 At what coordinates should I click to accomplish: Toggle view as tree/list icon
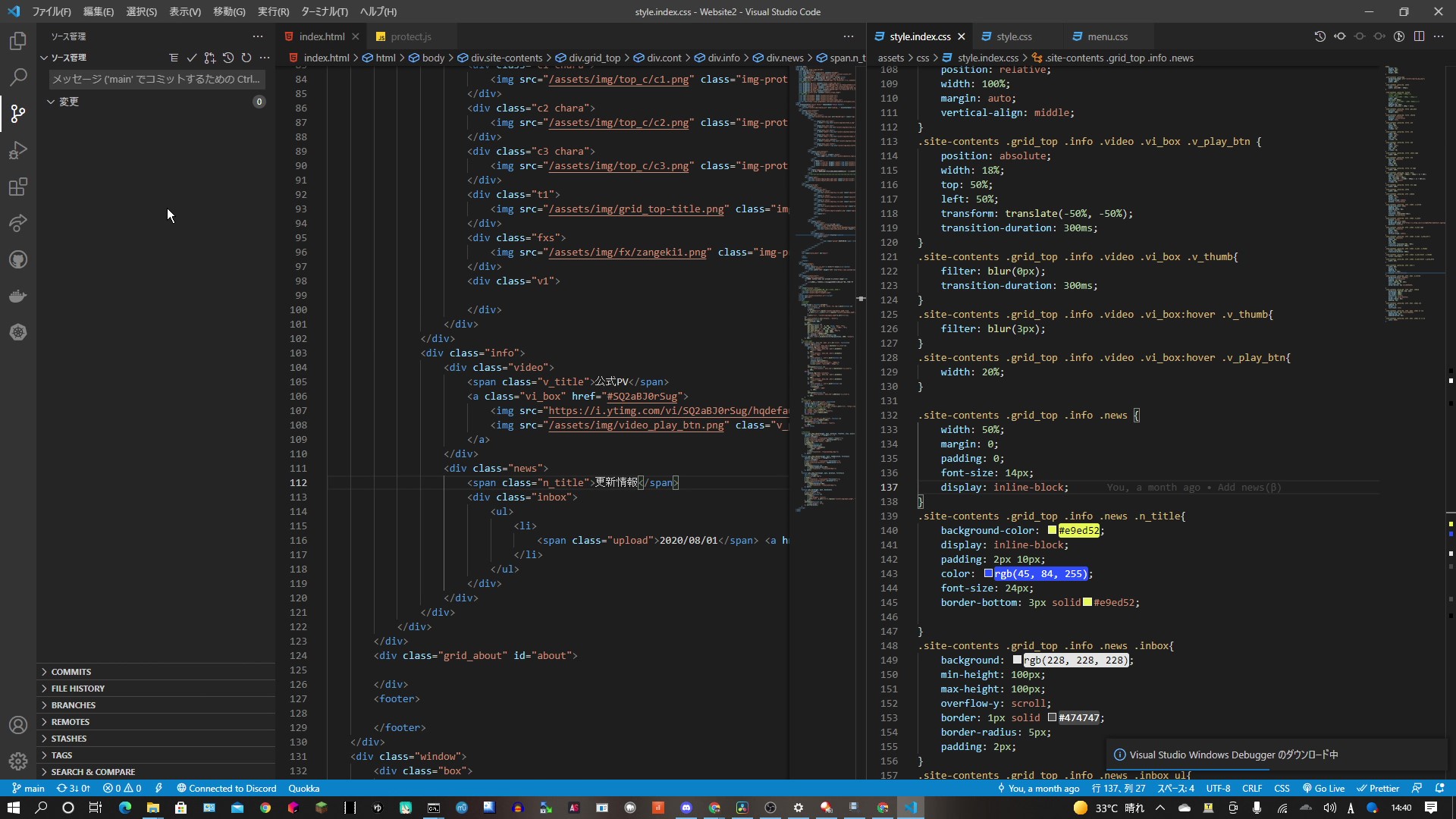[x=174, y=58]
